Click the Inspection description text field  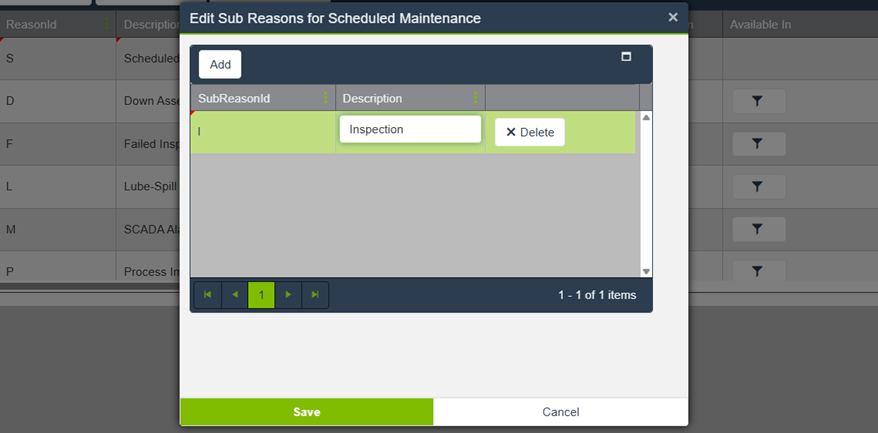(410, 130)
